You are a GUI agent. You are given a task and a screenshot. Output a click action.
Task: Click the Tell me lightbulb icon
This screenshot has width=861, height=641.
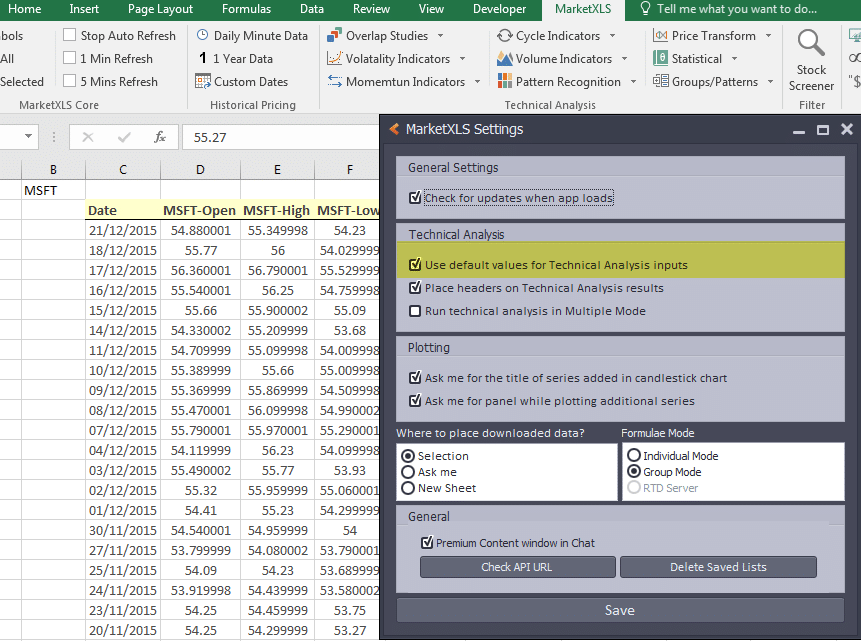[645, 9]
